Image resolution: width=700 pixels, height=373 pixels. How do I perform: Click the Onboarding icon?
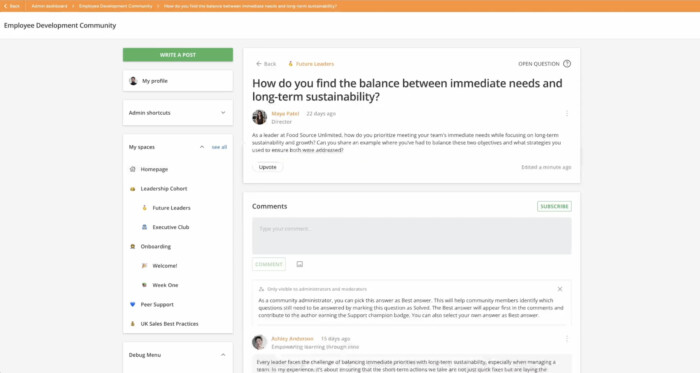click(133, 246)
